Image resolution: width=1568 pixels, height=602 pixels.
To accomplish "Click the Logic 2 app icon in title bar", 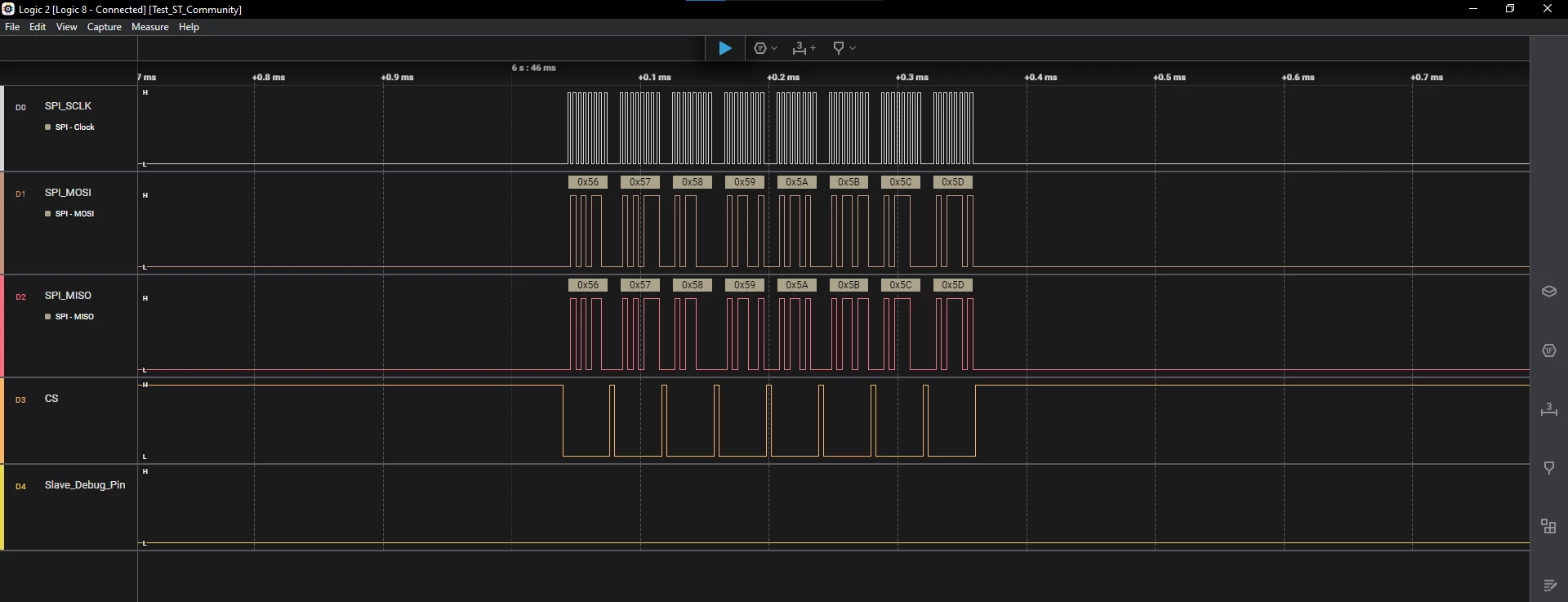I will point(8,9).
